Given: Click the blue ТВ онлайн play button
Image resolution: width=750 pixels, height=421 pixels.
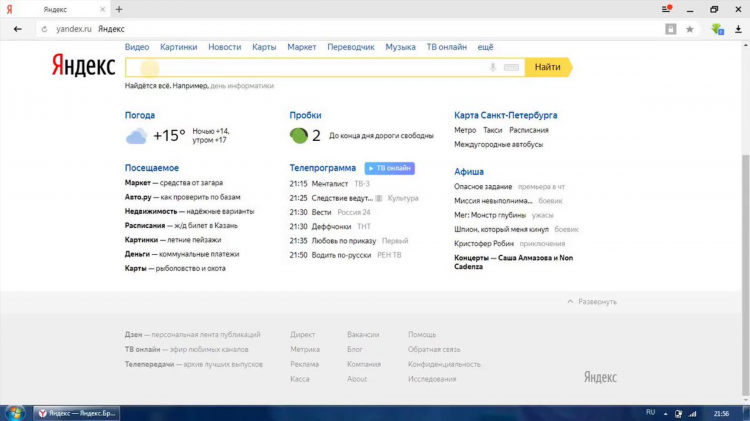Looking at the screenshot, I should point(389,168).
